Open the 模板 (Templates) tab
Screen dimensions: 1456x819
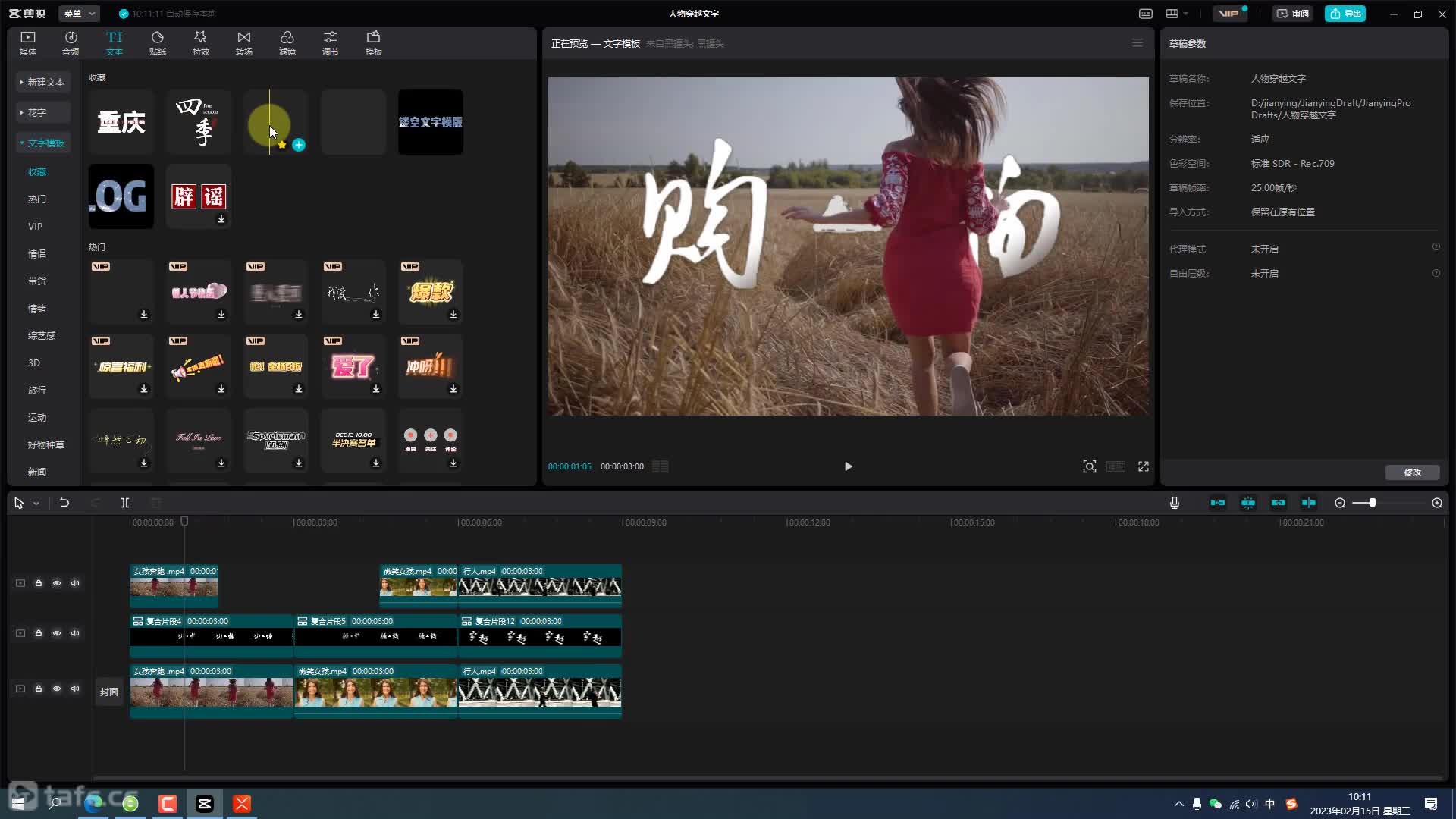coord(374,43)
